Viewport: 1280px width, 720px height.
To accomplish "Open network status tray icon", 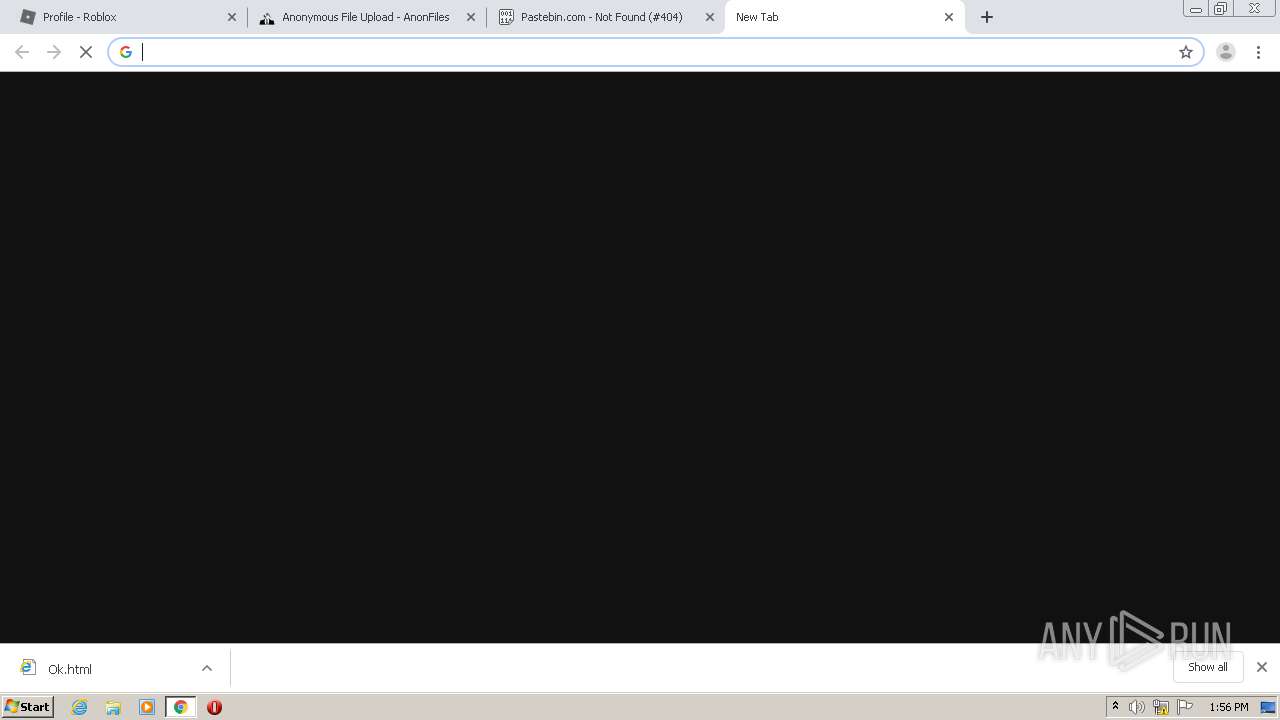I will pyautogui.click(x=1161, y=707).
